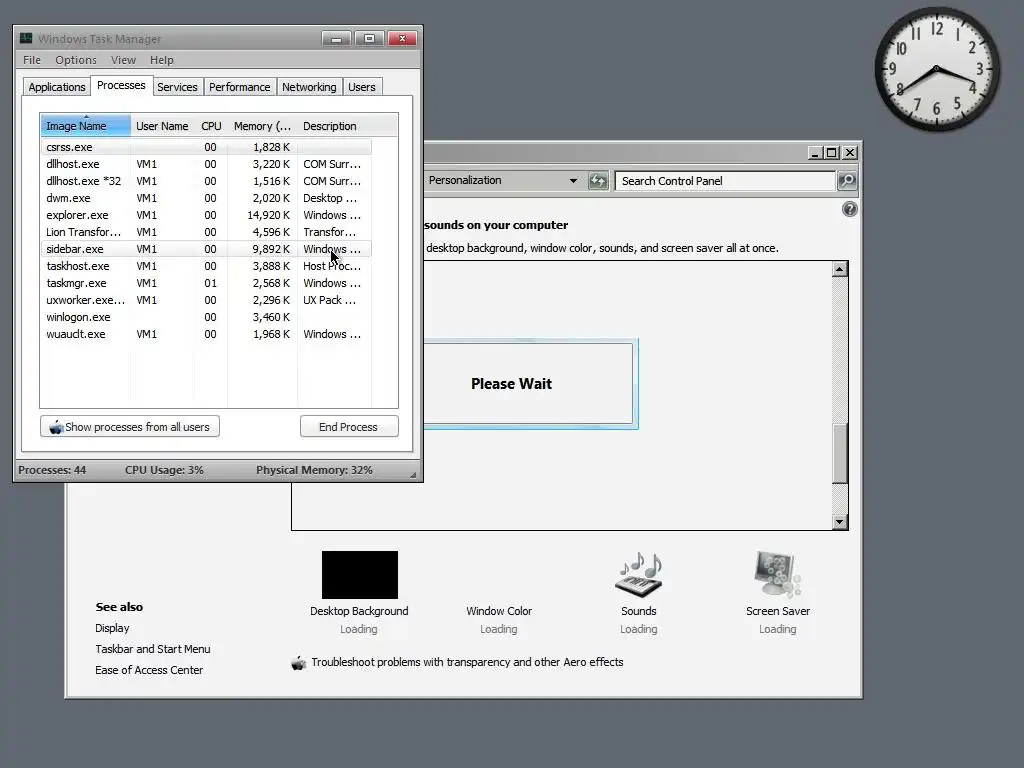Minimize the Control Panel window
1024x768 pixels.
coord(814,153)
